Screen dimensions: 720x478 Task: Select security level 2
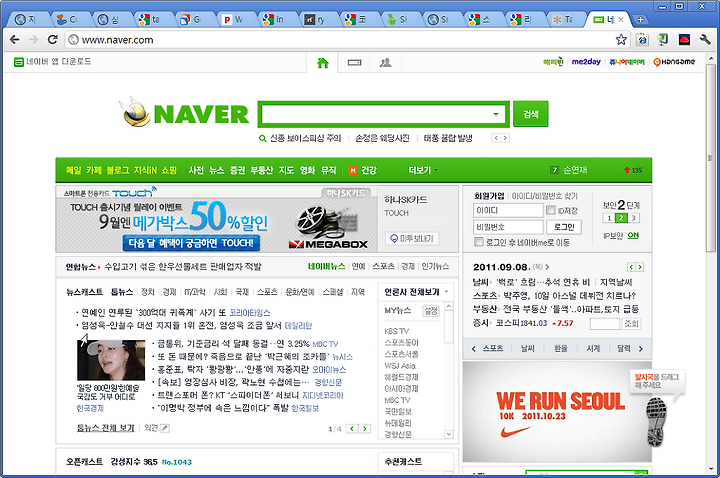pyautogui.click(x=621, y=218)
